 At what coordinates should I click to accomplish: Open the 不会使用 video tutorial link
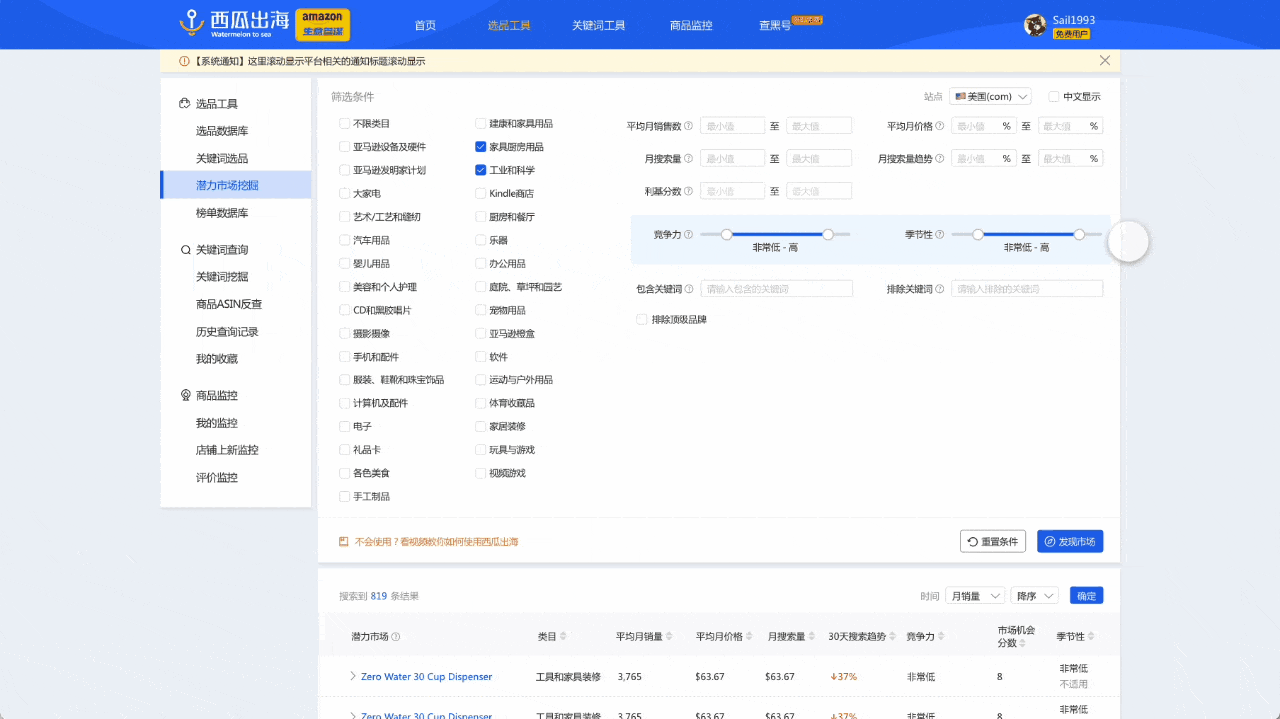click(436, 541)
